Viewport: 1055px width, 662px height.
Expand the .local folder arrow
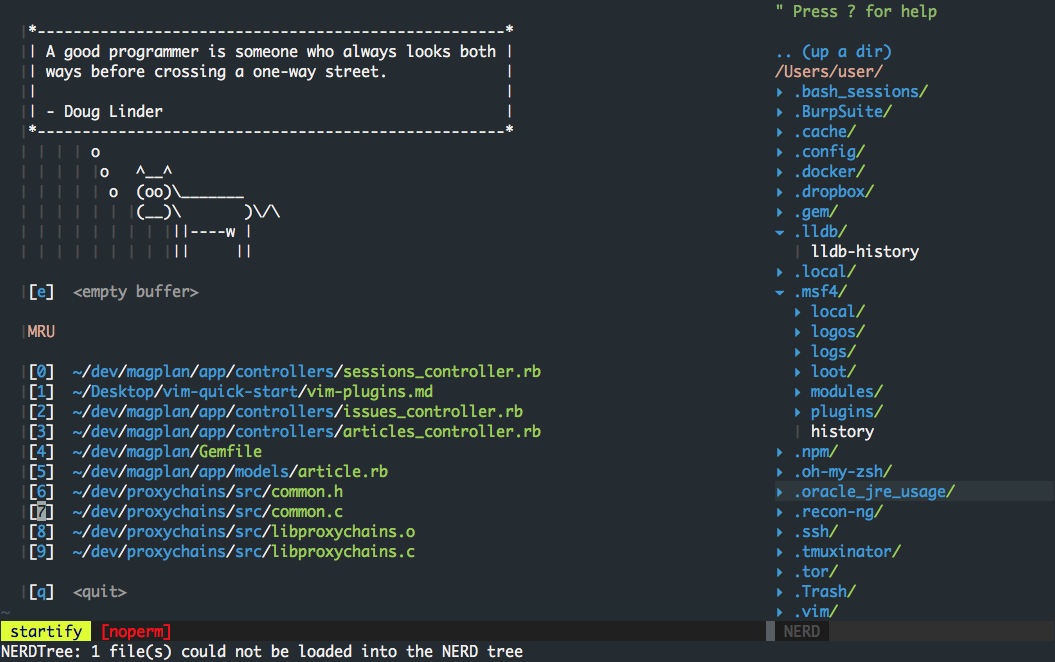(x=779, y=272)
